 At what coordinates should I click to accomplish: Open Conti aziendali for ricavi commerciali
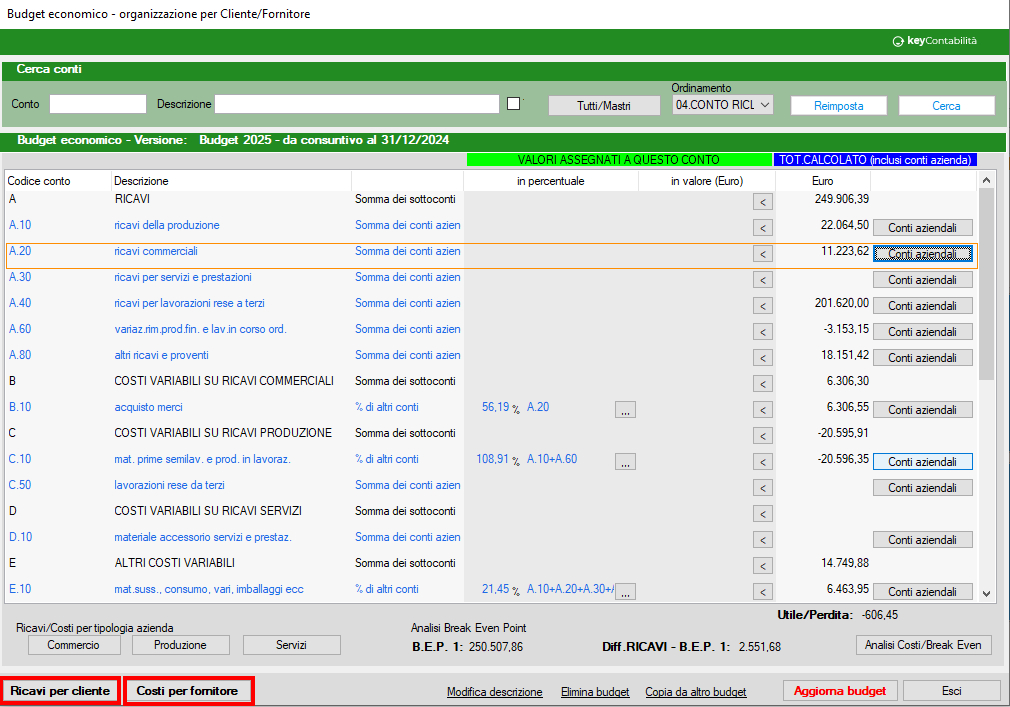[922, 254]
